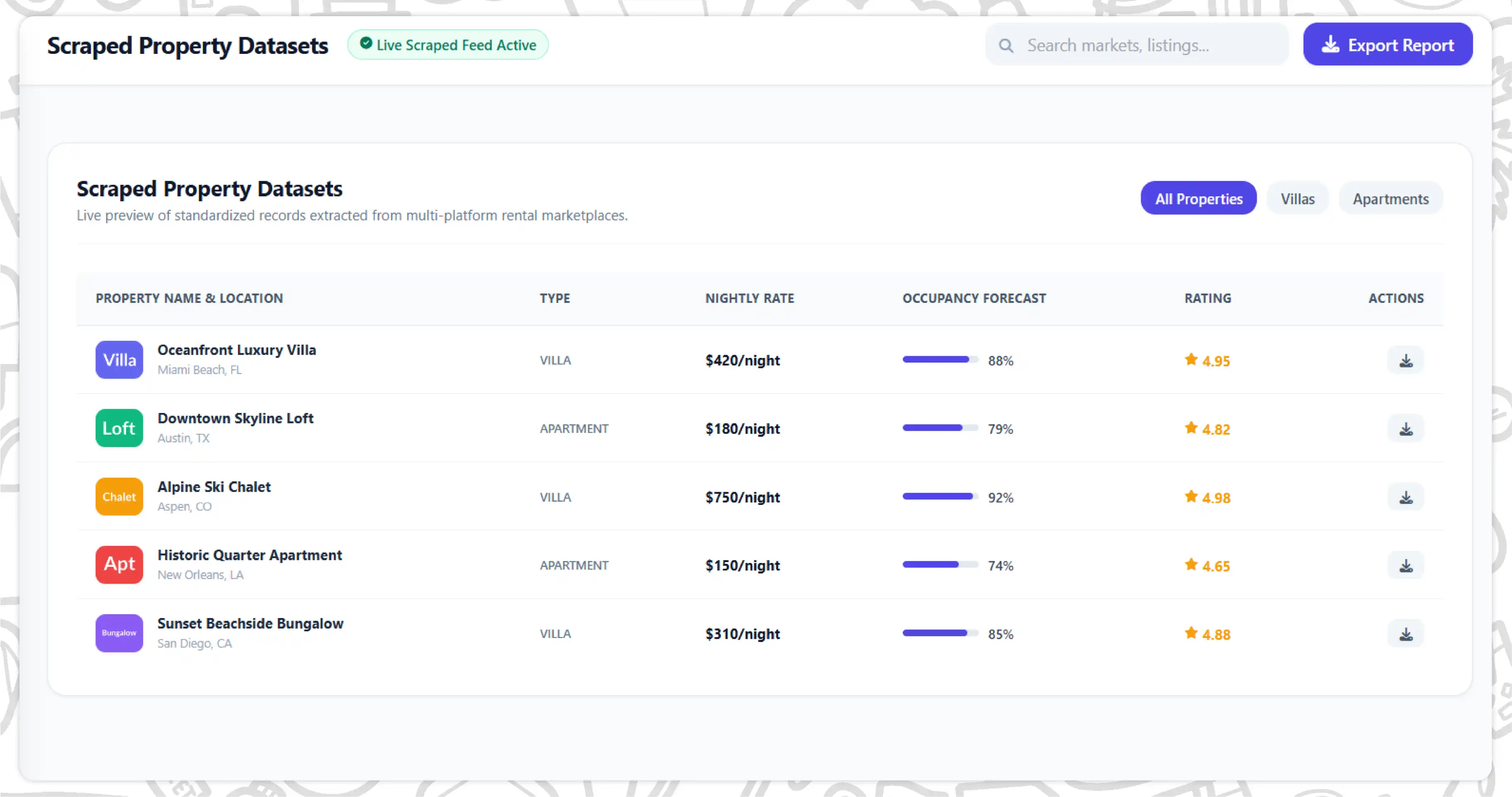The width and height of the screenshot is (1512, 797).
Task: Open Historic Quarter Apartment listing name
Action: (x=250, y=555)
